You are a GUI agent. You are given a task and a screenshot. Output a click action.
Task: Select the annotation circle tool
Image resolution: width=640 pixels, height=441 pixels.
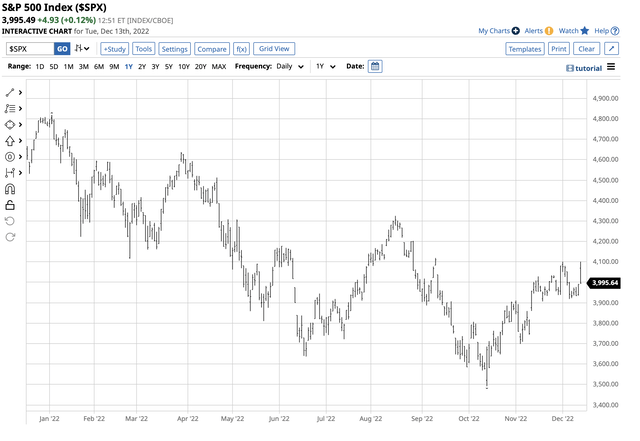10,157
